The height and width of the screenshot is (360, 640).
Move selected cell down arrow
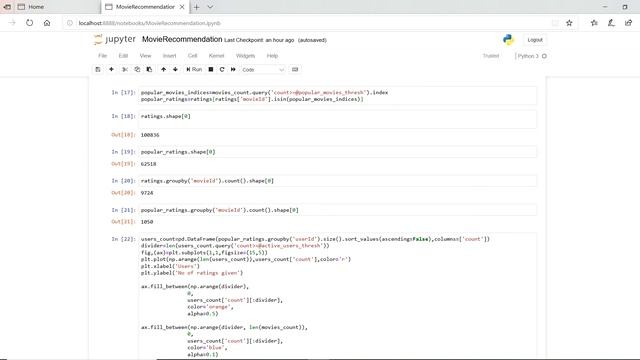tap(175, 69)
